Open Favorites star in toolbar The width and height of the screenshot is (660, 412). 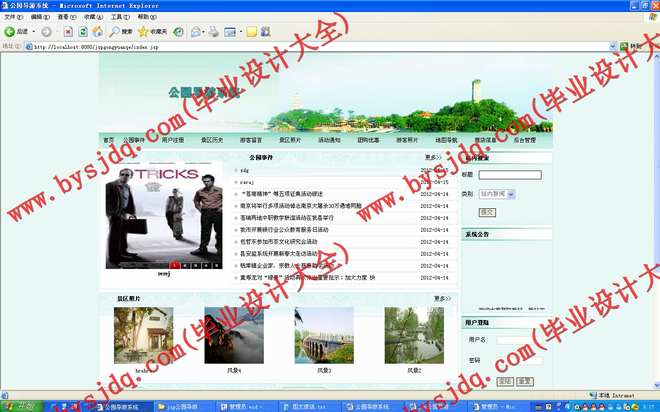150,32
